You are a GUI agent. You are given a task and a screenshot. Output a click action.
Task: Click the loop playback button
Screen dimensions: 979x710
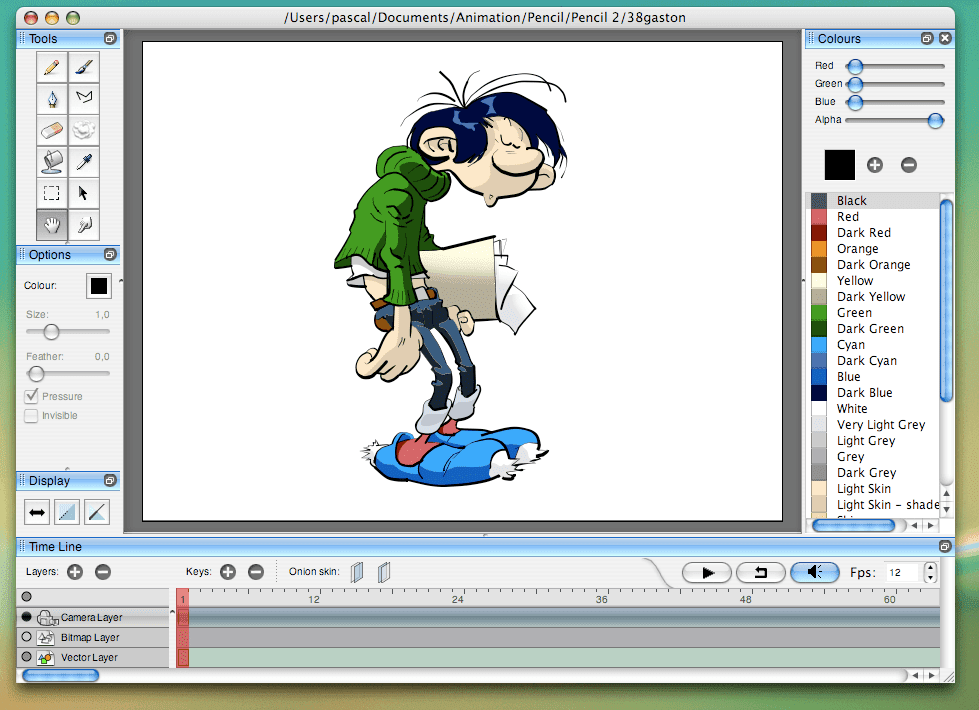(x=760, y=572)
